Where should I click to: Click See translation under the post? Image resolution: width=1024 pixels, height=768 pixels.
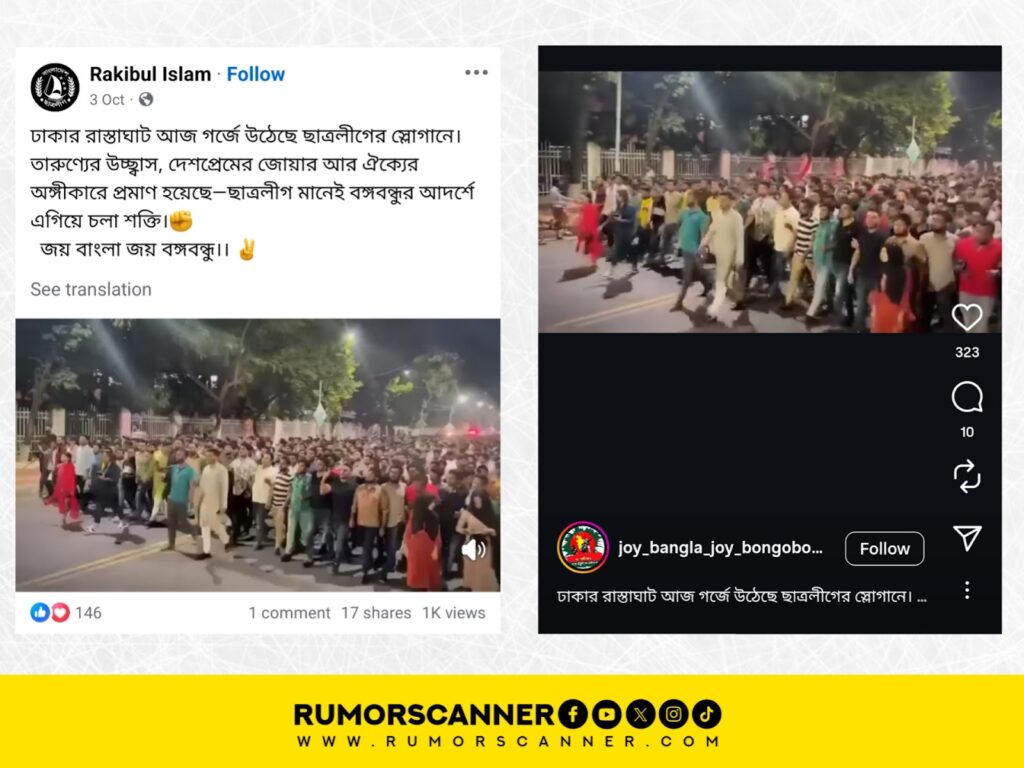point(91,289)
